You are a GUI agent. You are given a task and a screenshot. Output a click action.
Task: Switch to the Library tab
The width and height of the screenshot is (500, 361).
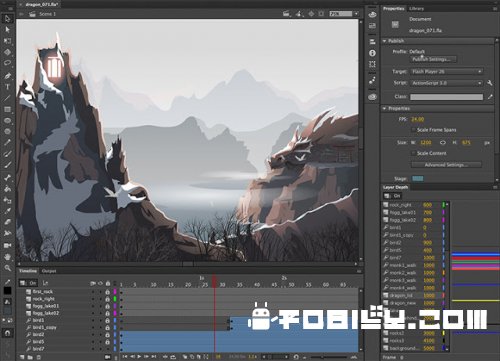click(x=416, y=9)
